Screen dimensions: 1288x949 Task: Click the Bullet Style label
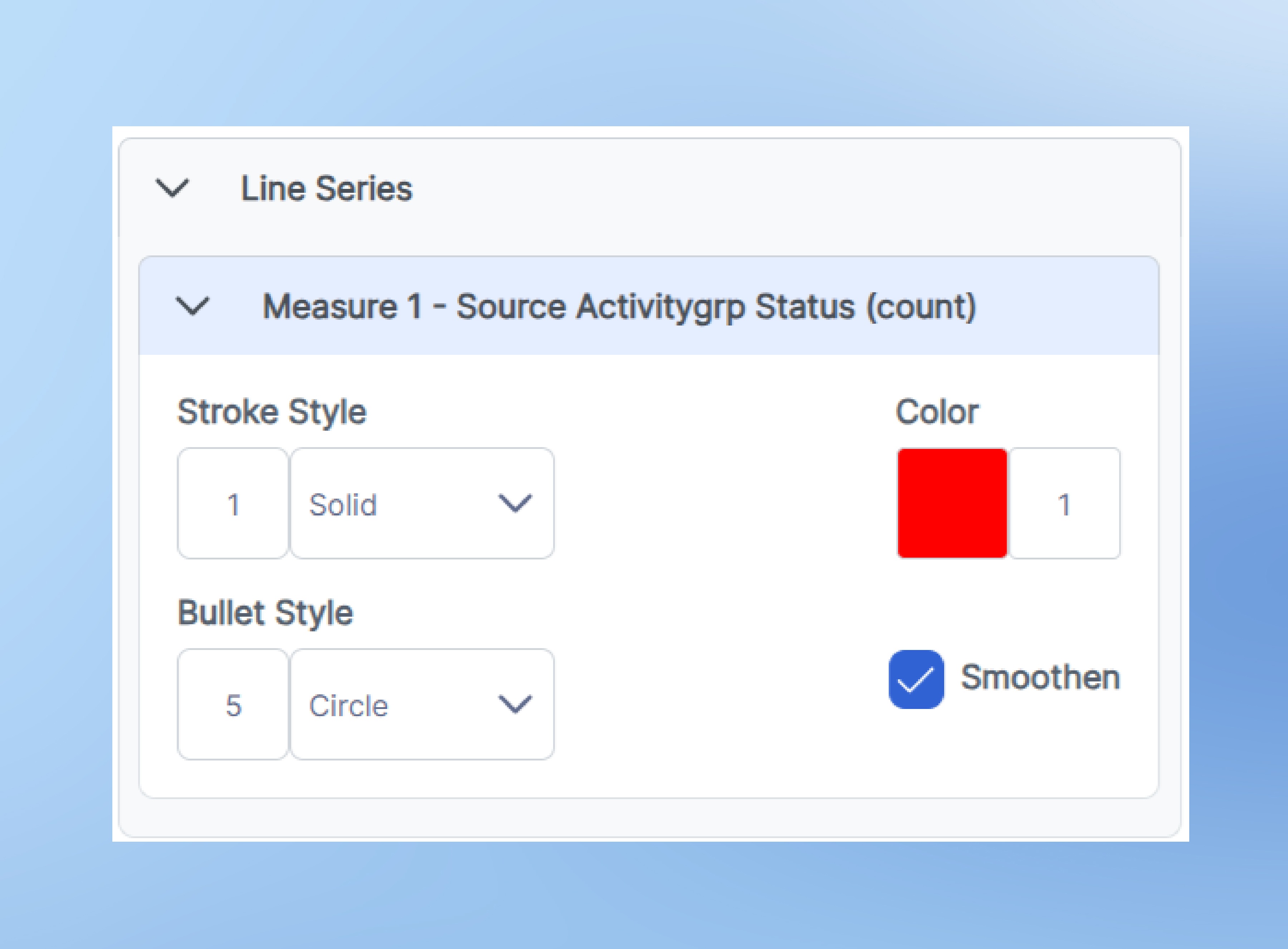(265, 613)
